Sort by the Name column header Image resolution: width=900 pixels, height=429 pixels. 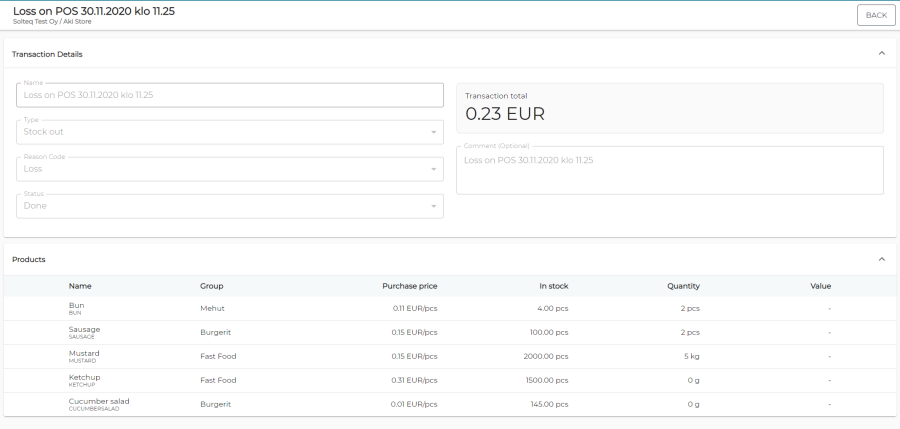[x=80, y=286]
